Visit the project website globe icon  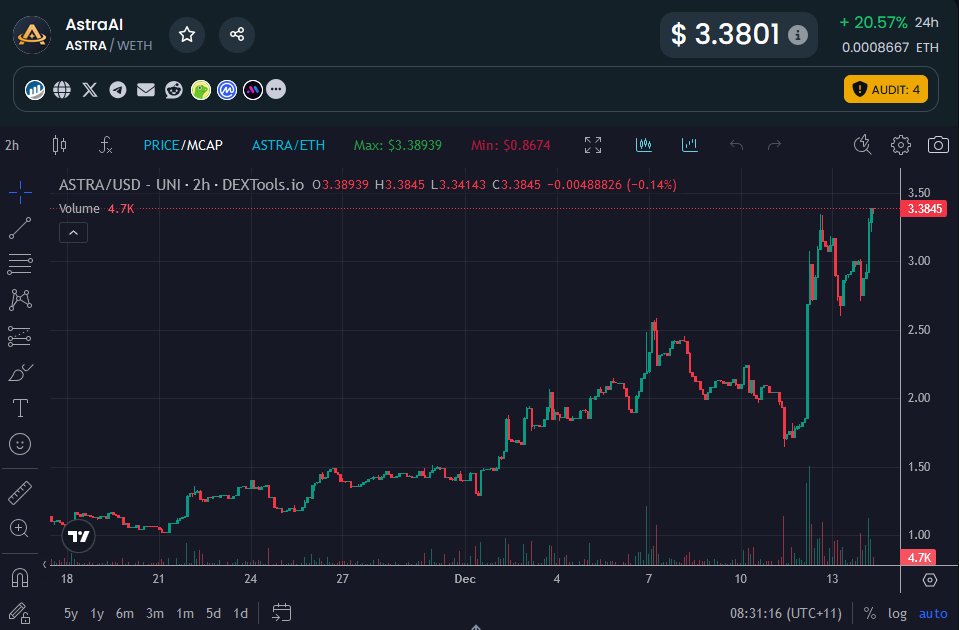pyautogui.click(x=62, y=90)
